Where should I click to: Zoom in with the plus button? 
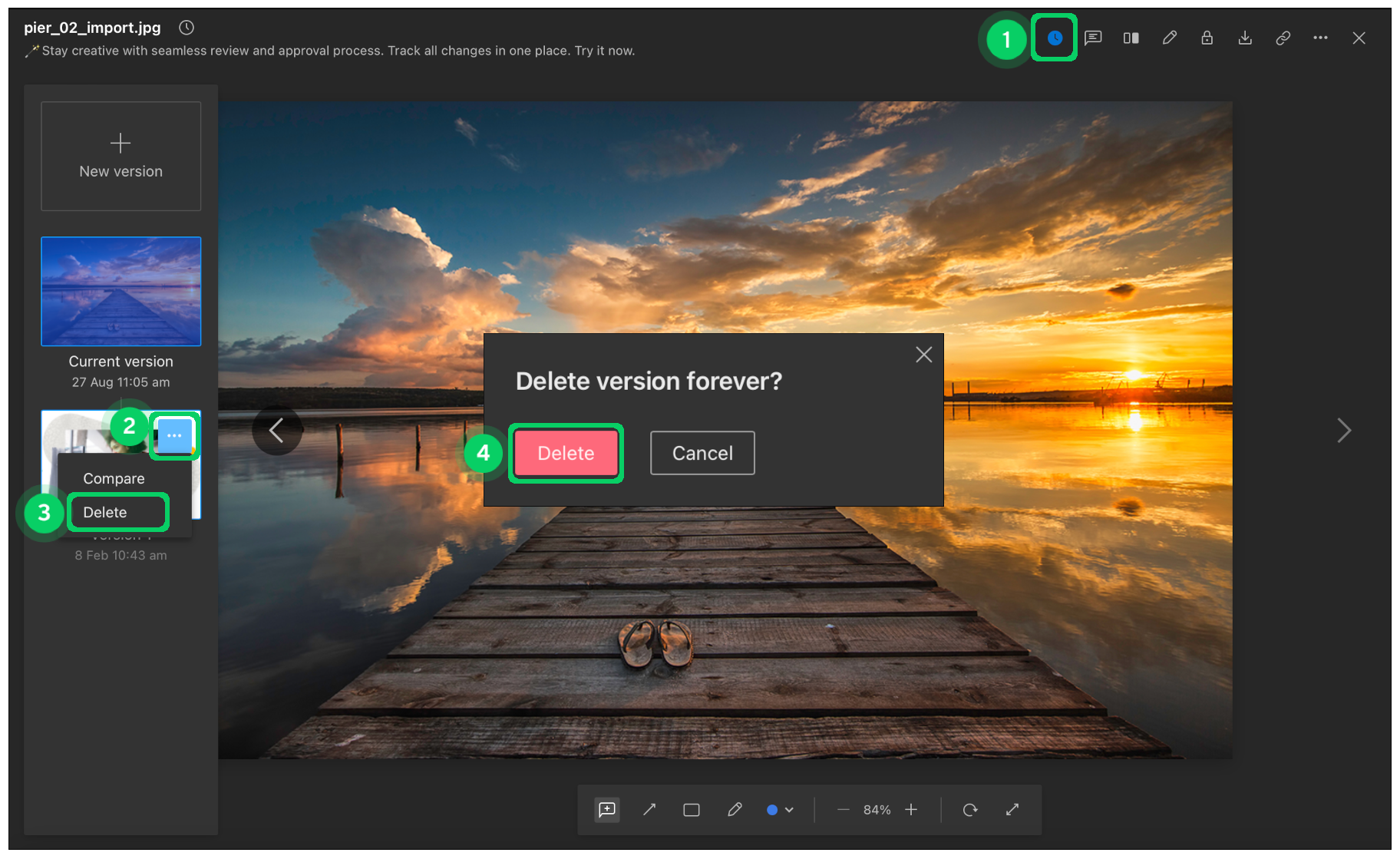click(911, 809)
